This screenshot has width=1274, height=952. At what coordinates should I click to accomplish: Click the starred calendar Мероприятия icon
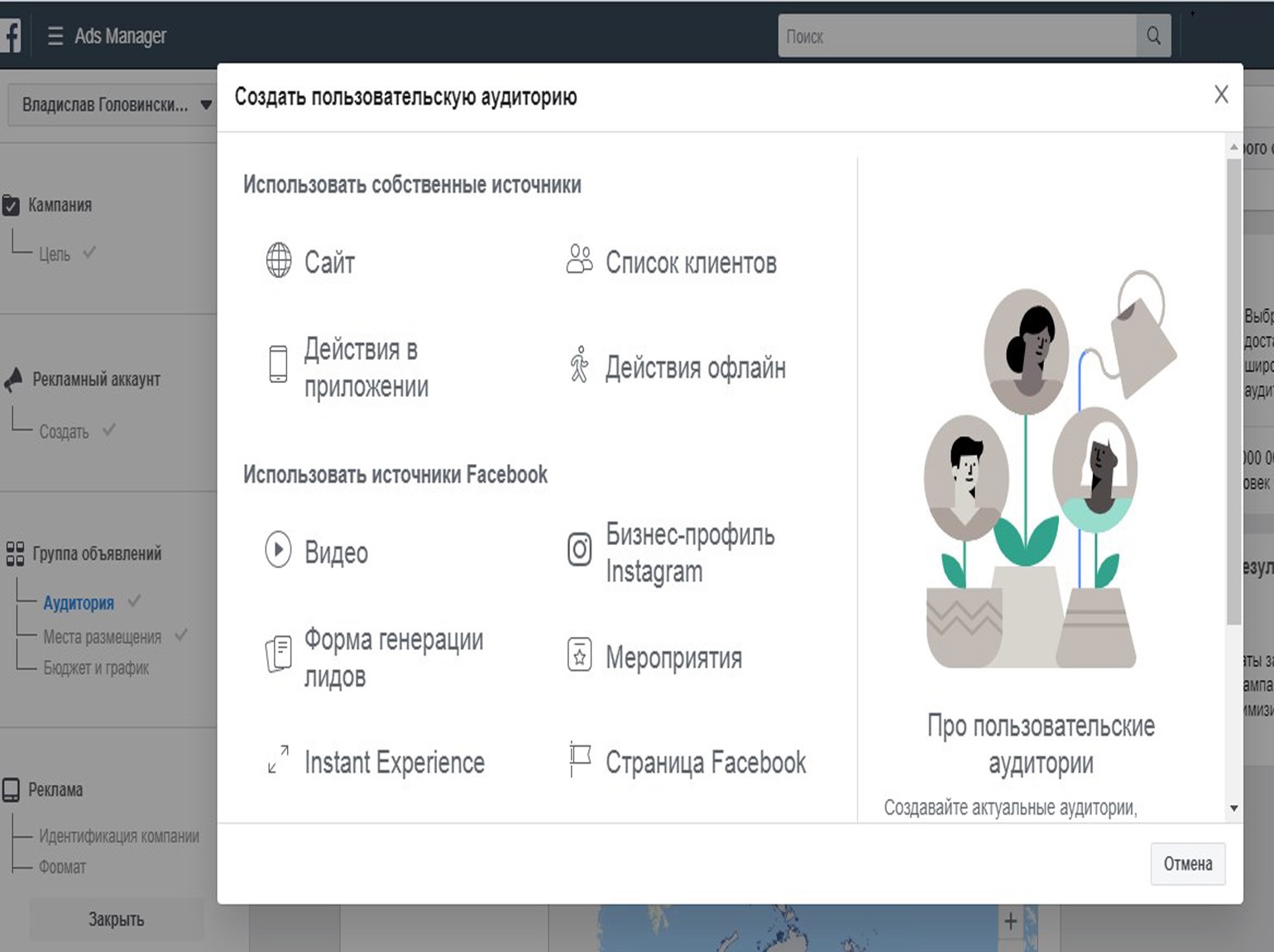click(579, 654)
